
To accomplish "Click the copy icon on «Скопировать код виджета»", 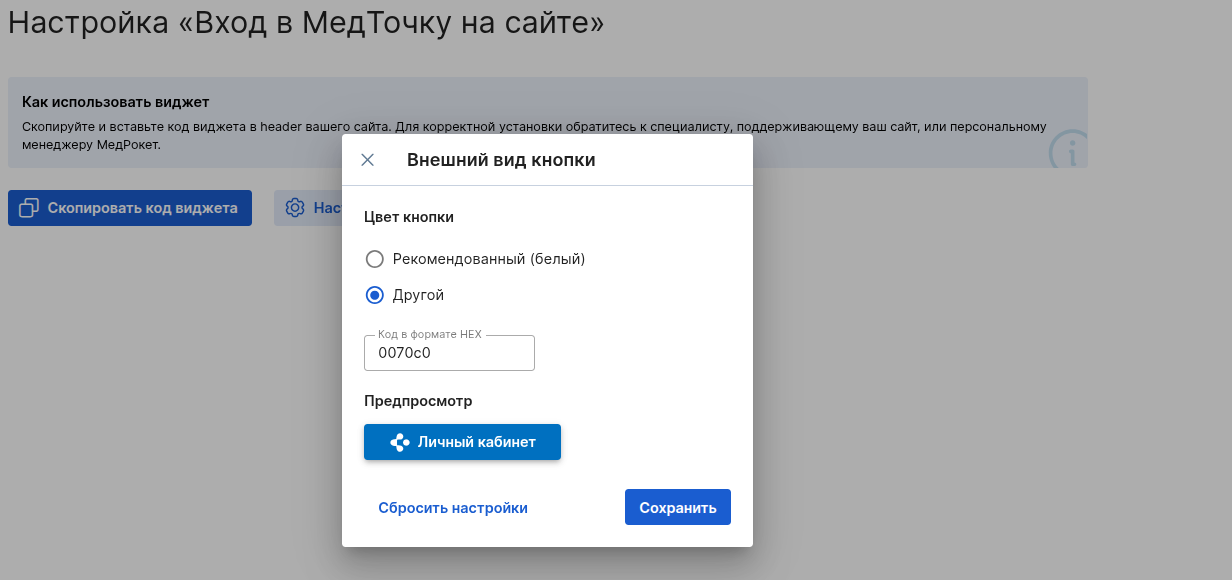I will click(x=29, y=208).
